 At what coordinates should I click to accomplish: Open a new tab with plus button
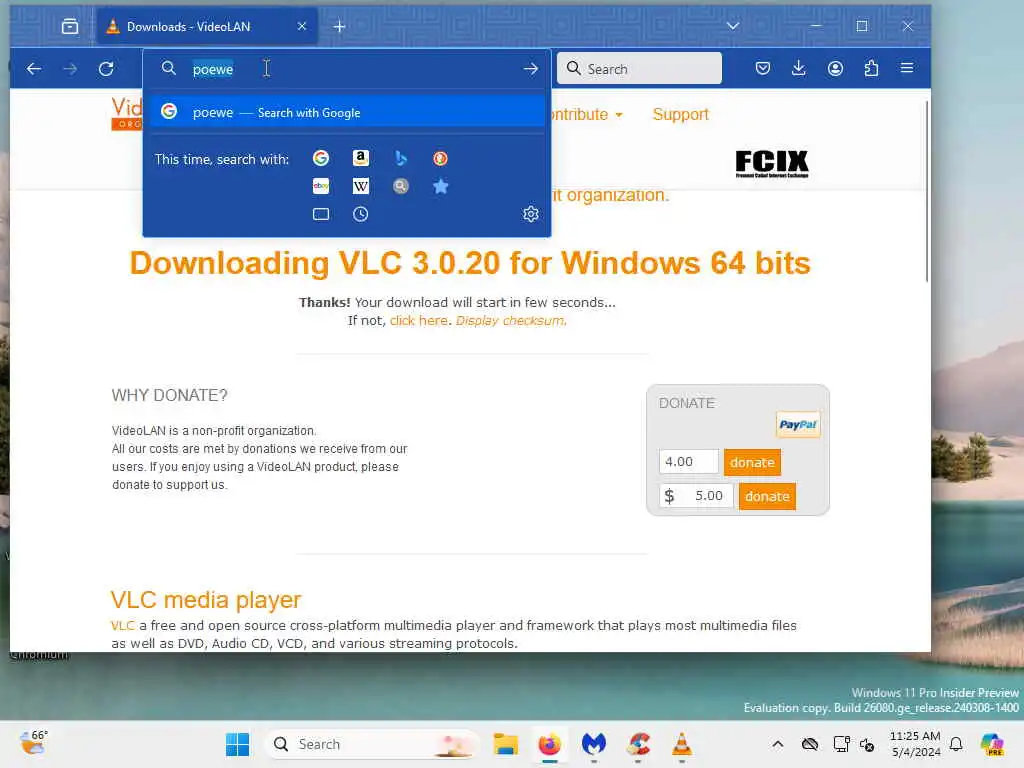(x=339, y=27)
